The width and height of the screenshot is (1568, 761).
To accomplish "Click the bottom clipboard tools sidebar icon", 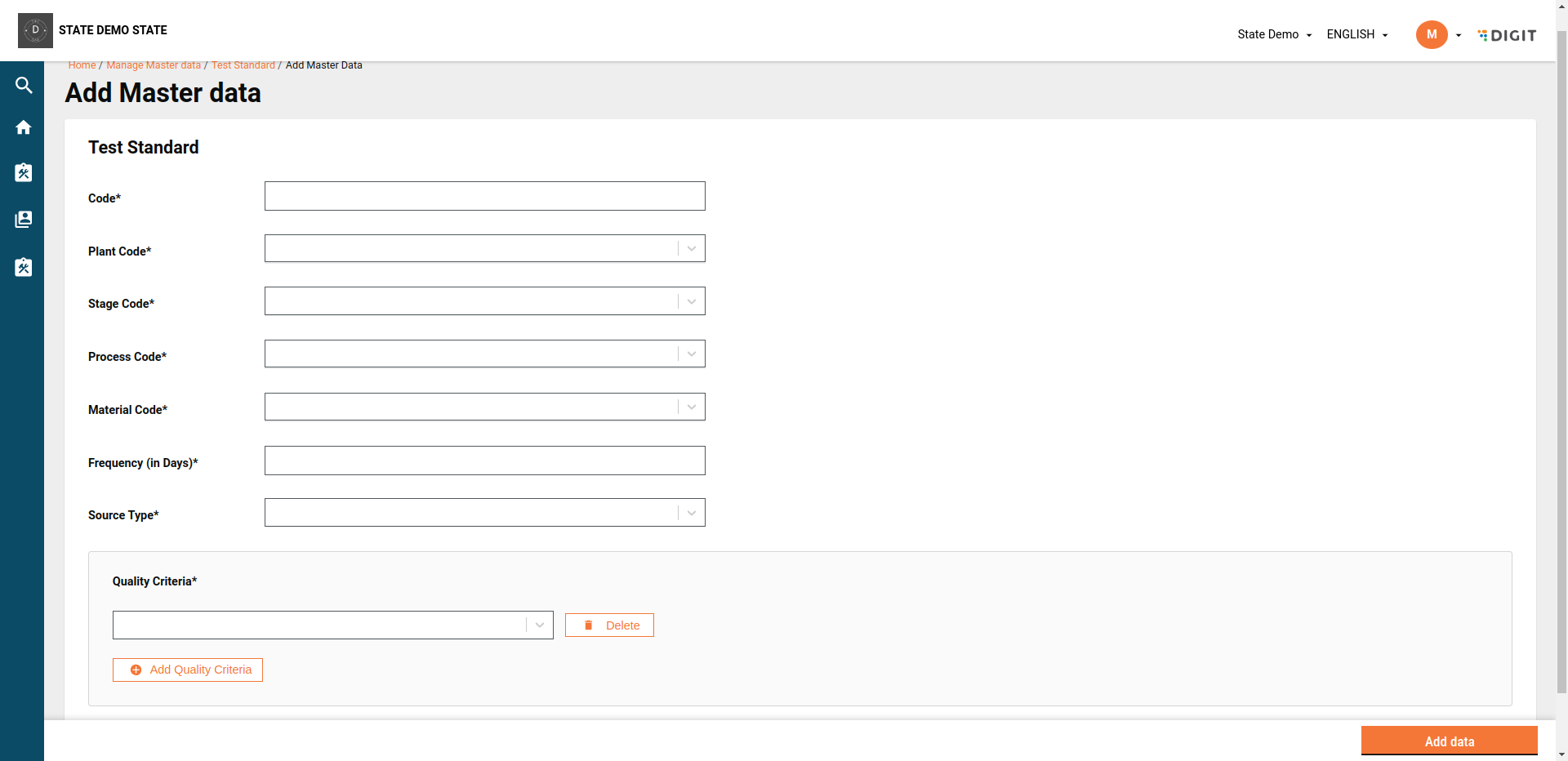I will coord(24,268).
